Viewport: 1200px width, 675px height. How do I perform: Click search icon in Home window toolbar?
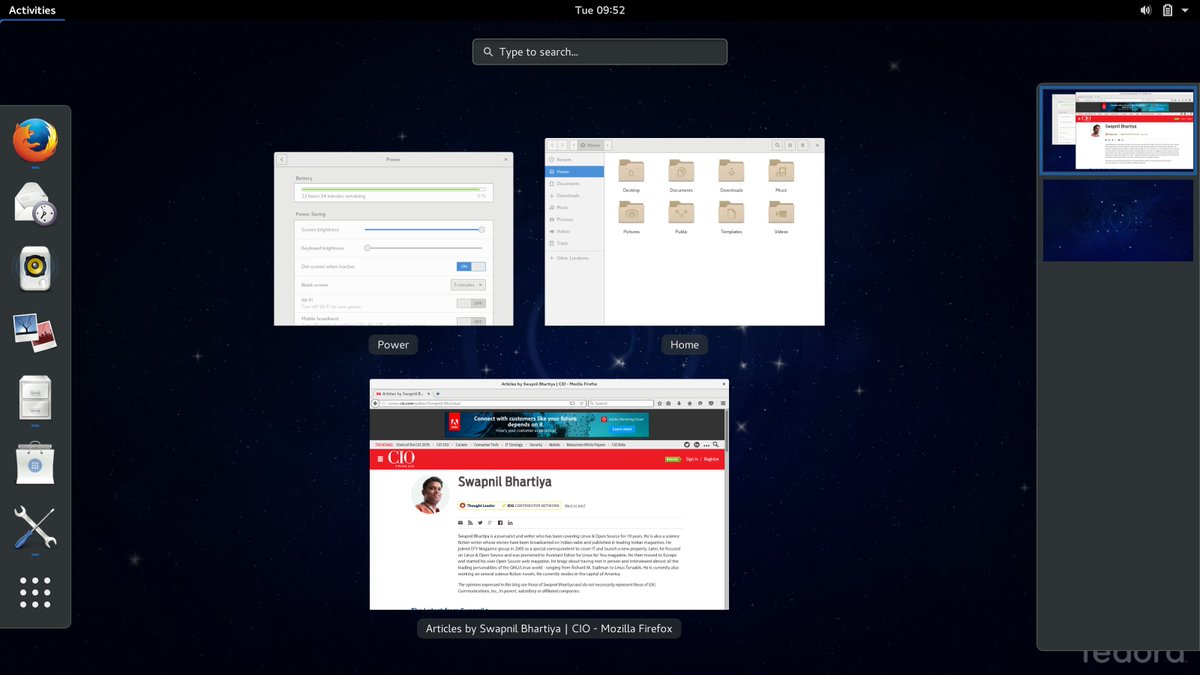pos(777,145)
